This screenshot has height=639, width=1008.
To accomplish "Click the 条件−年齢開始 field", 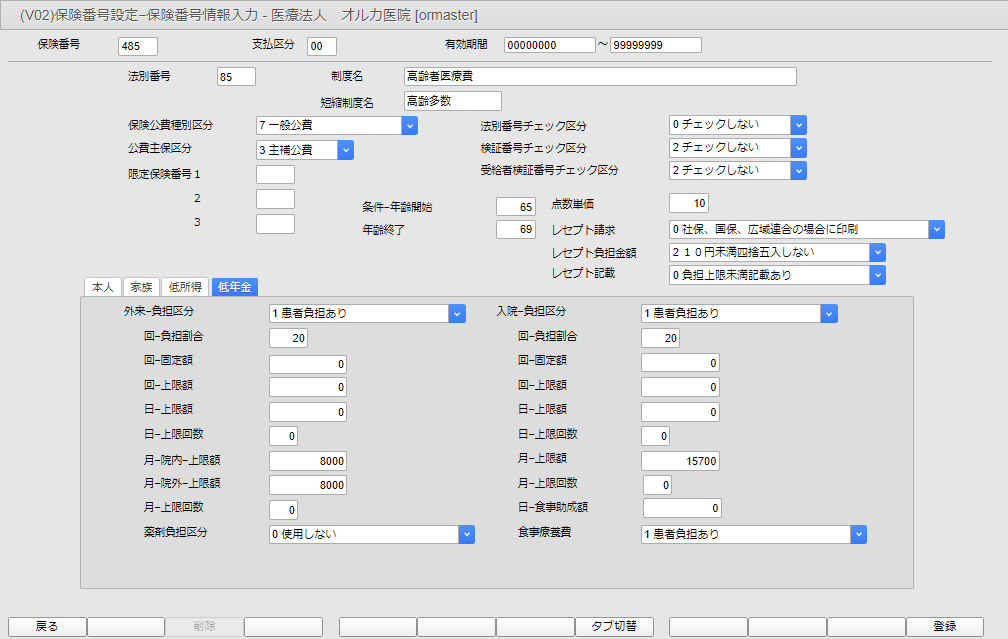I will (x=516, y=206).
